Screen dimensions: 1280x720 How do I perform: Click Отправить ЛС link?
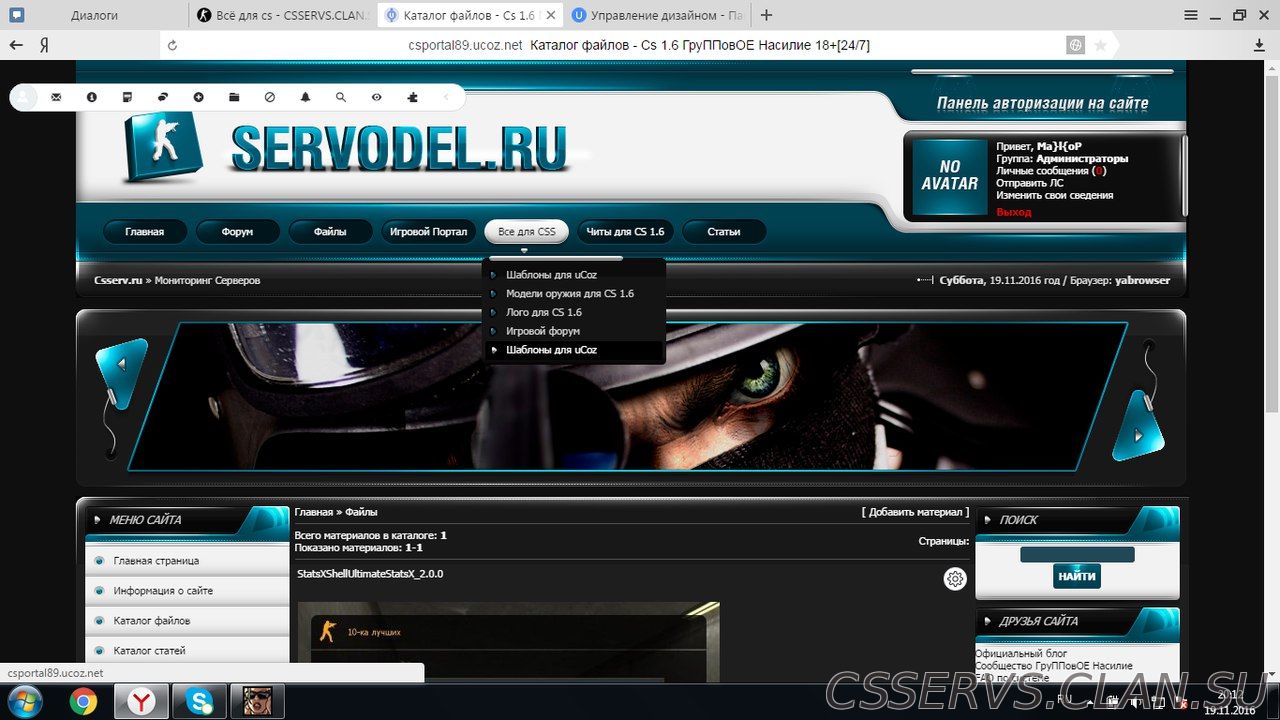(1030, 183)
